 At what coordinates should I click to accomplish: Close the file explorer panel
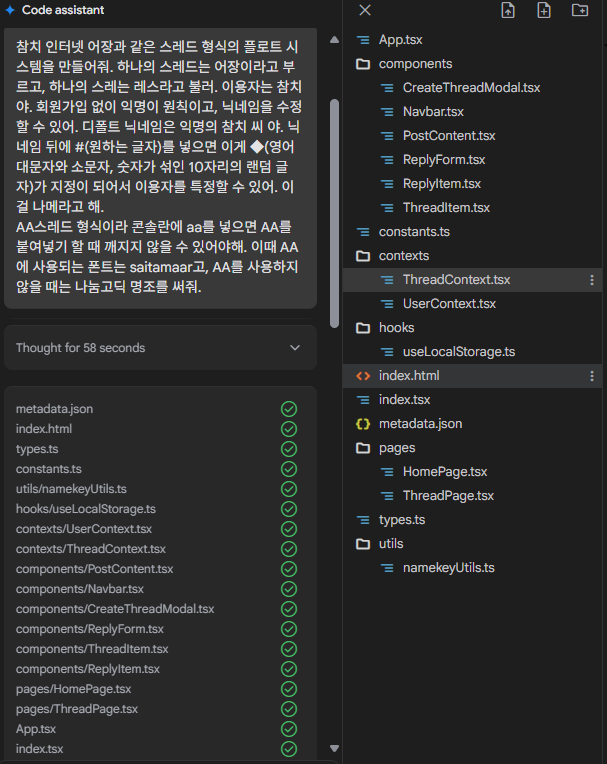pyautogui.click(x=365, y=10)
